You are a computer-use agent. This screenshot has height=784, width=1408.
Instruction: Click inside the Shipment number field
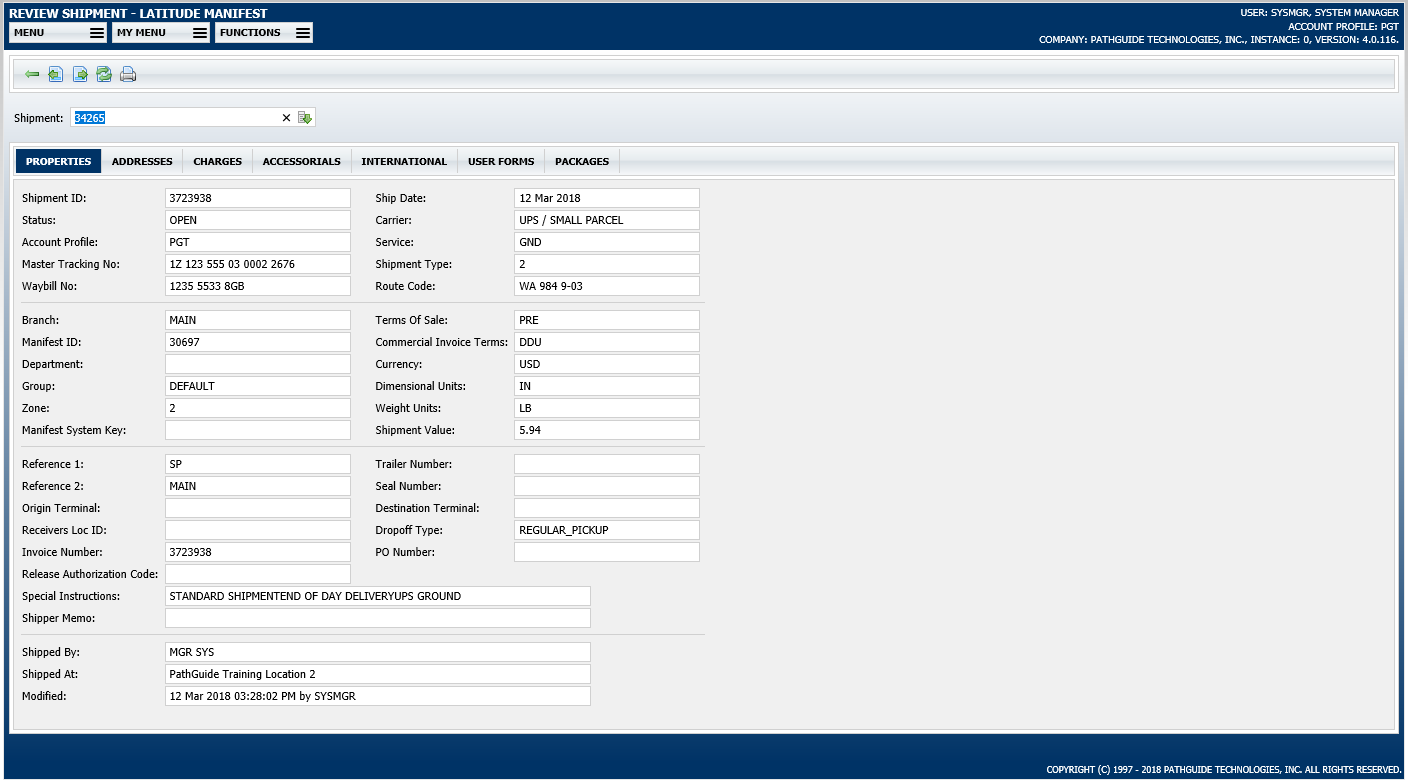180,117
